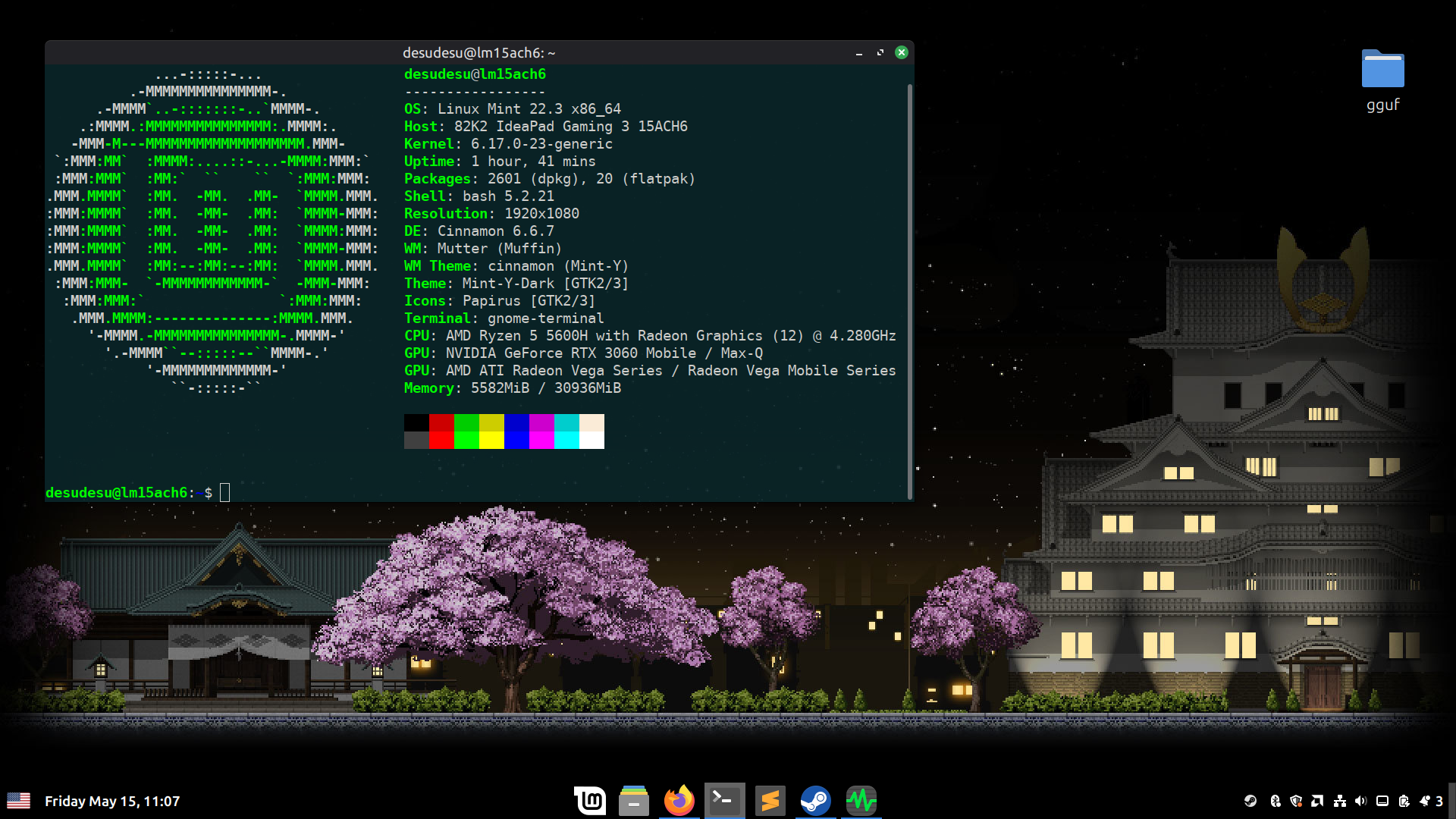
Task: Open Firefox from the taskbar
Action: pyautogui.click(x=679, y=801)
